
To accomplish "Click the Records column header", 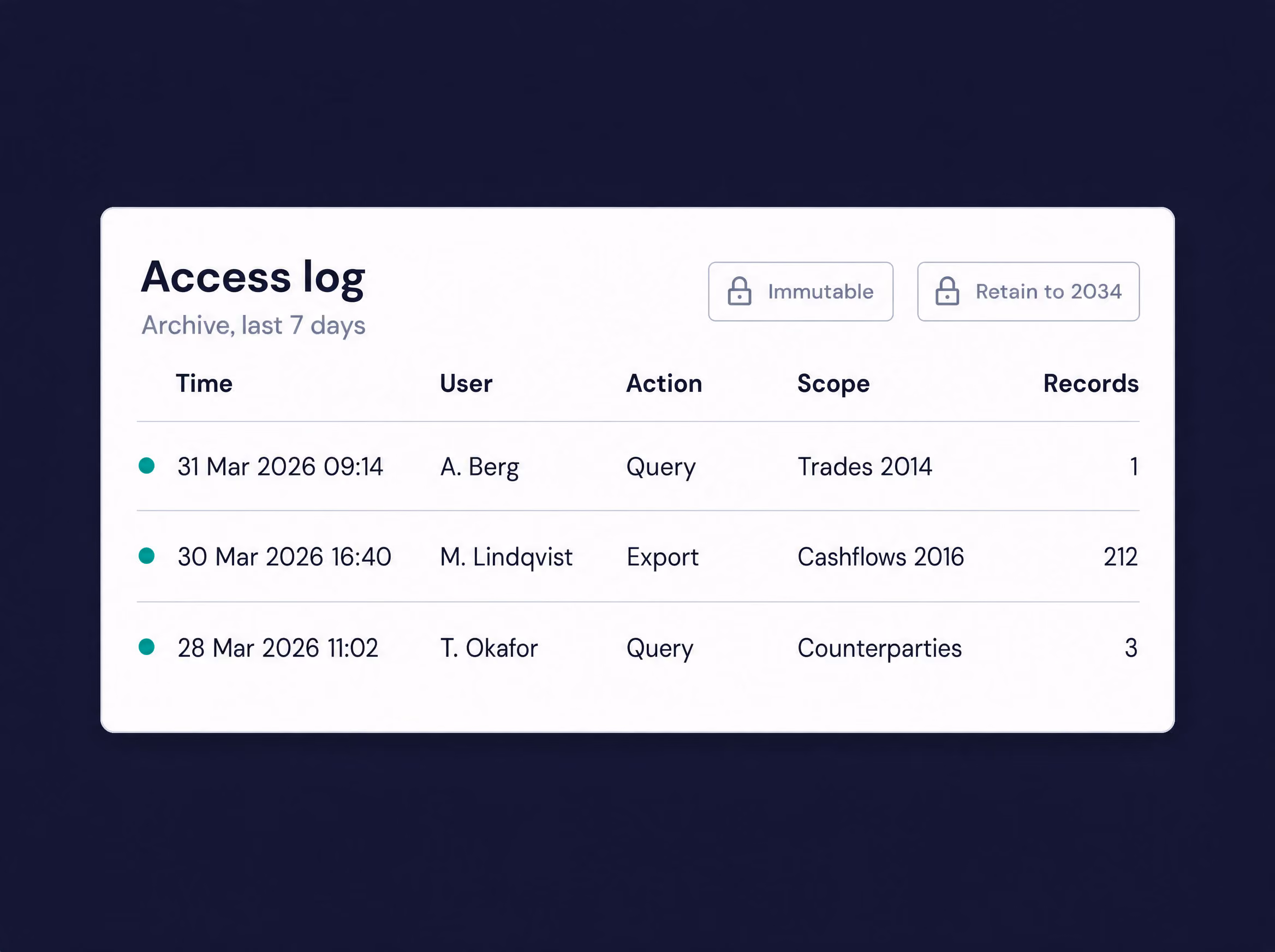I will (x=1091, y=384).
